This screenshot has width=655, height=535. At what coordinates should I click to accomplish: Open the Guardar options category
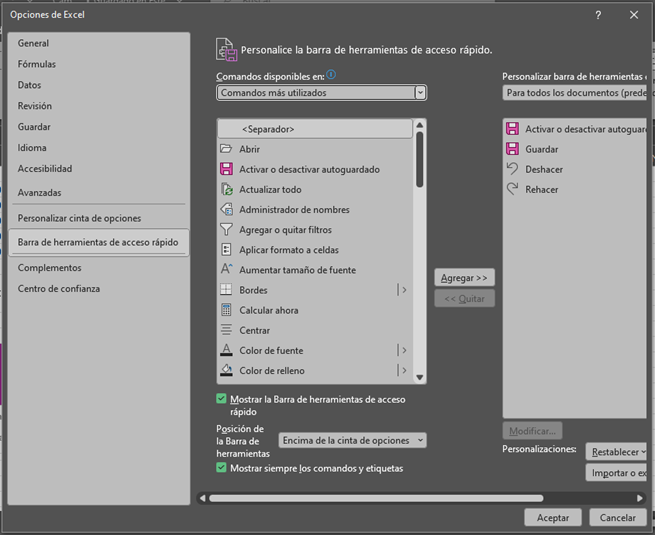point(99,127)
